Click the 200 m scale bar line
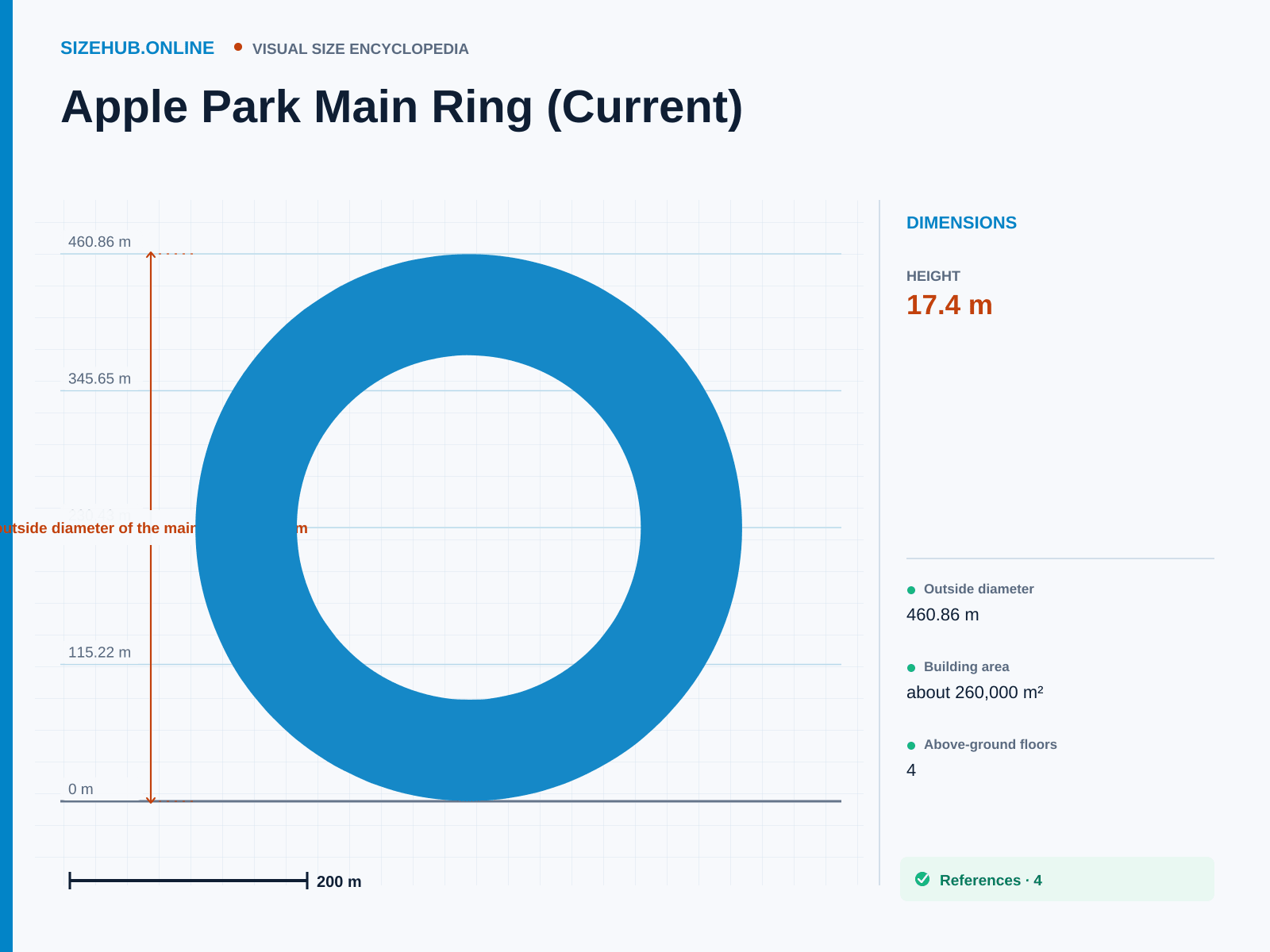 [x=188, y=880]
